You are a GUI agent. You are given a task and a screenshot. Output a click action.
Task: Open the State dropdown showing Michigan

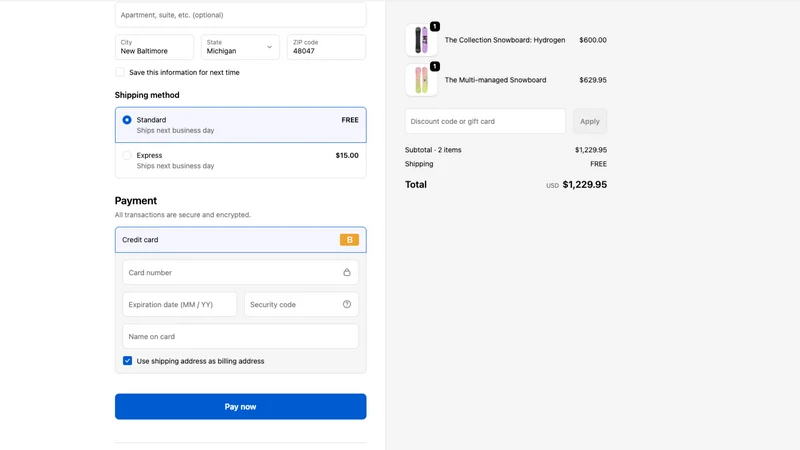240,47
